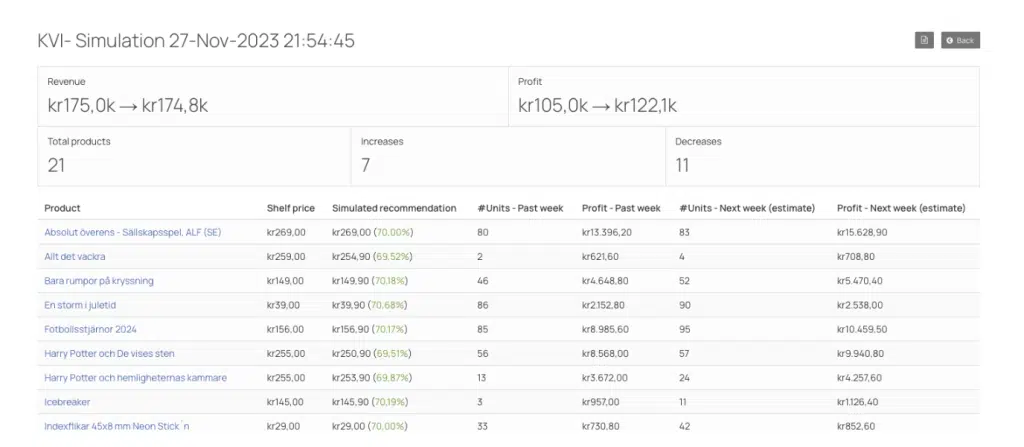Click the document export icon button
Screen dimensions: 1024x447
coord(923,41)
